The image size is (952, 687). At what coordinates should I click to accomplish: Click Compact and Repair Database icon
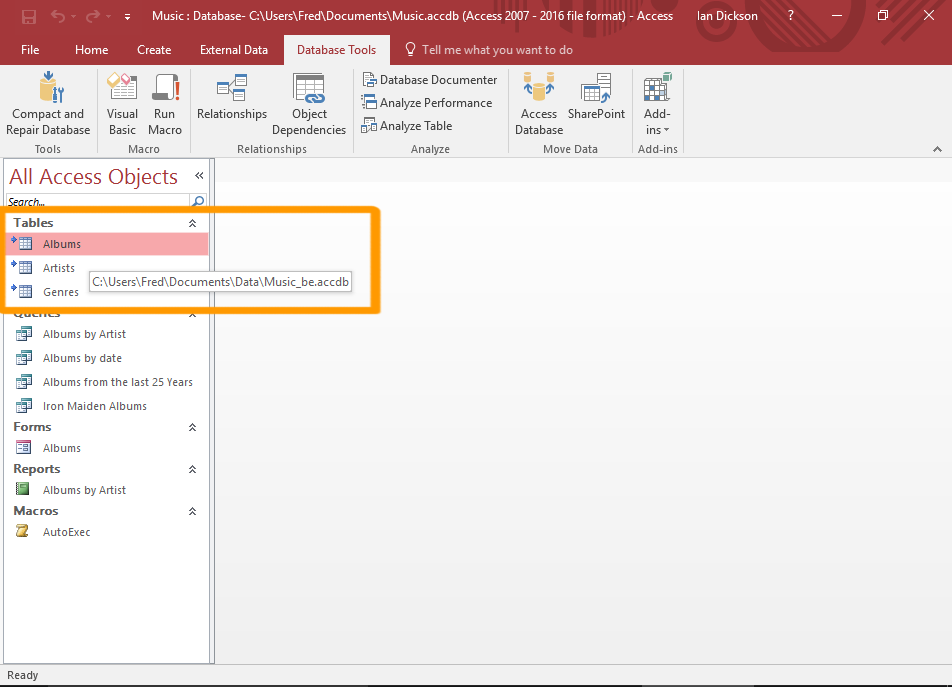(51, 87)
